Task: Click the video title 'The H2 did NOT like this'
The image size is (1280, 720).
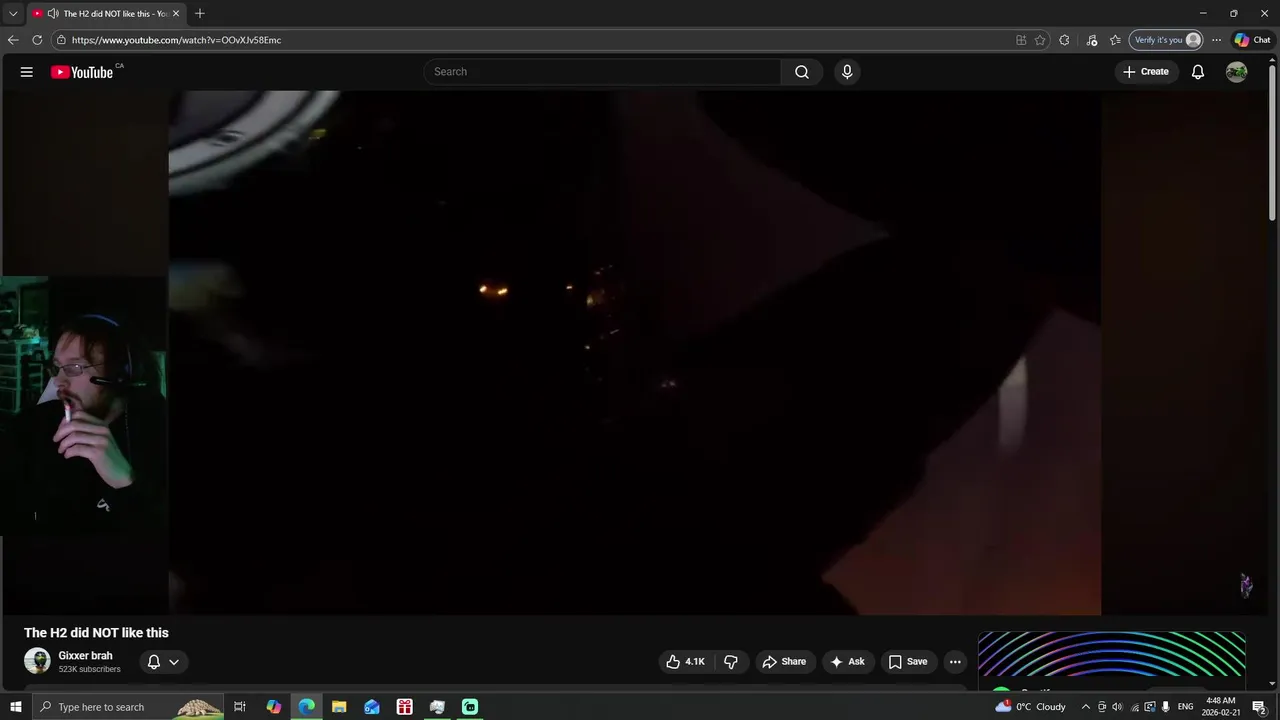Action: (96, 633)
